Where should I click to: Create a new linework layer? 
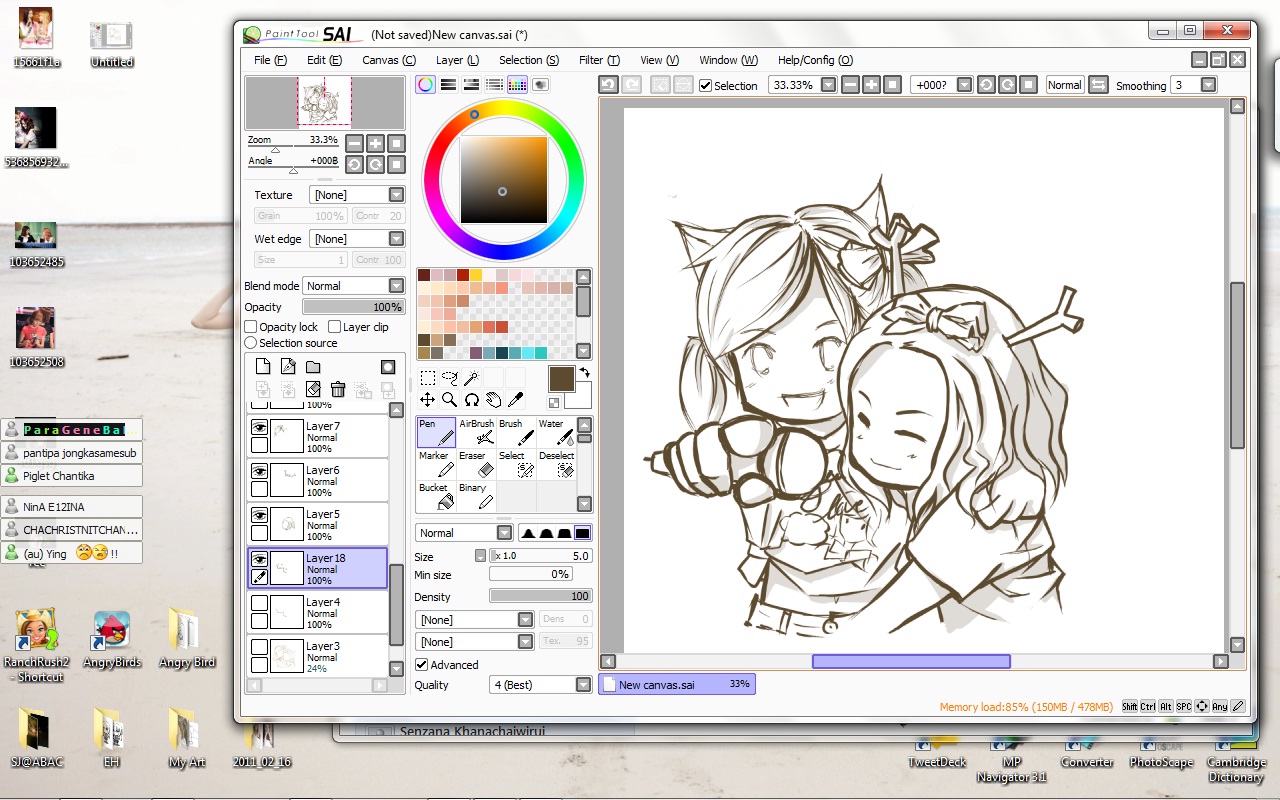click(288, 367)
